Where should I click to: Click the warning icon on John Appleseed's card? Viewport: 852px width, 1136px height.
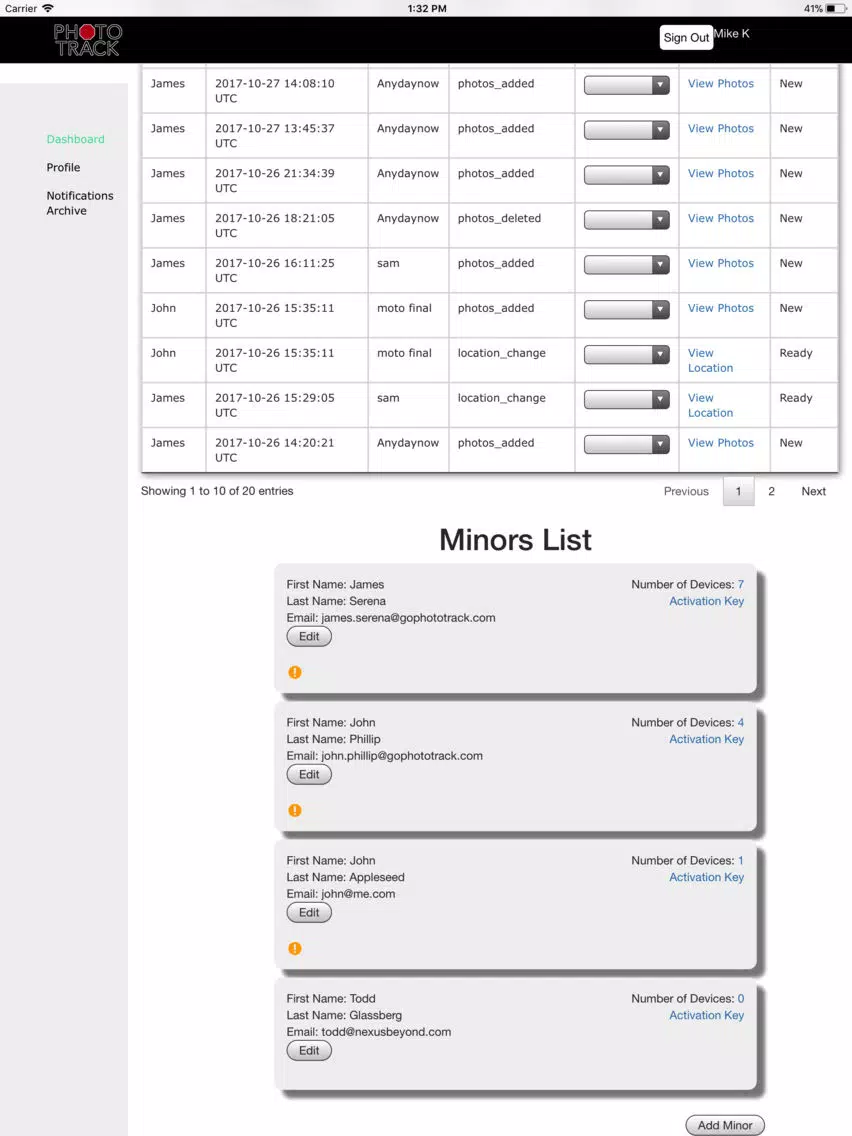click(295, 948)
